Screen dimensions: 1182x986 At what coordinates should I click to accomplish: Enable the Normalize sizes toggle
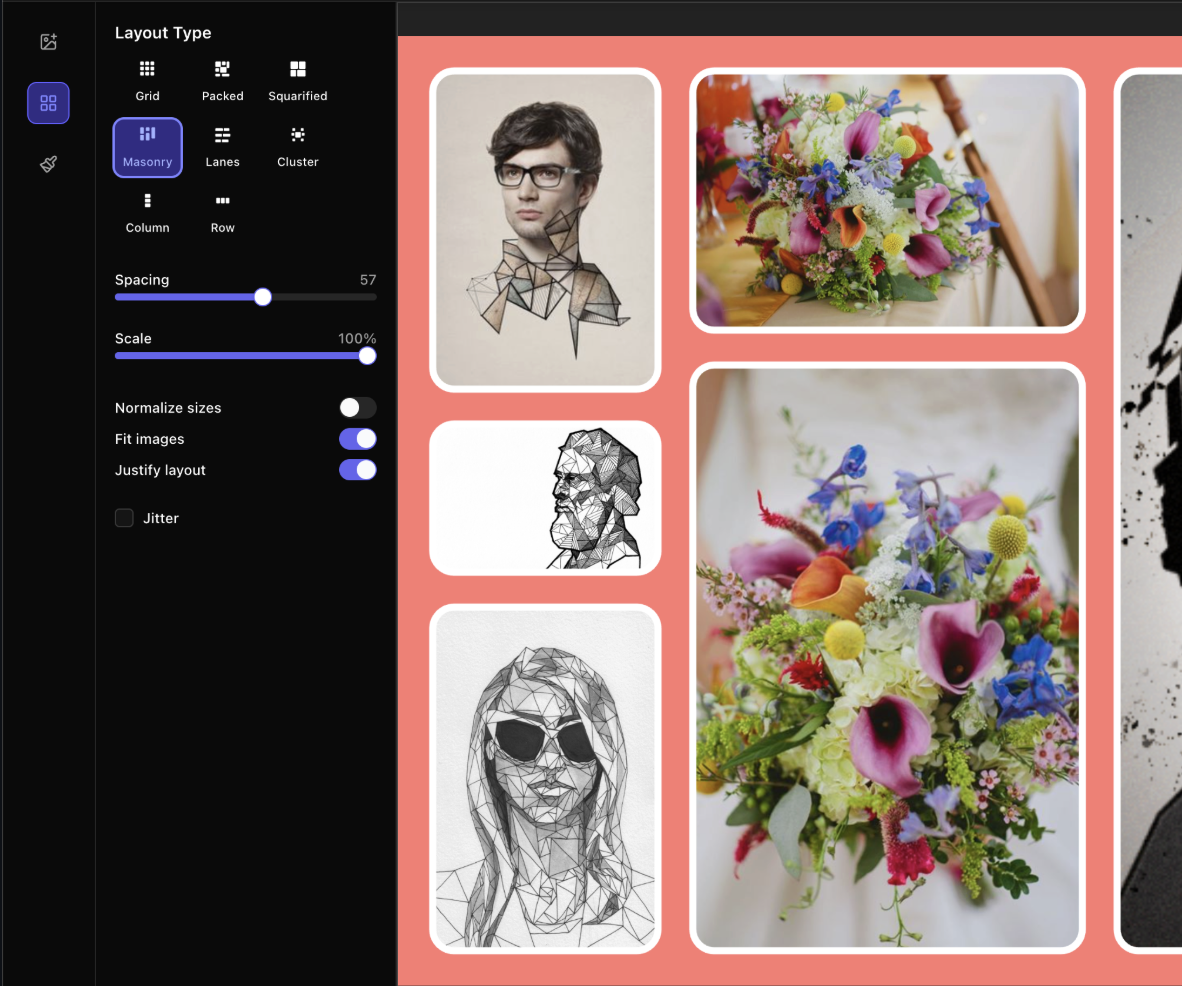357,408
